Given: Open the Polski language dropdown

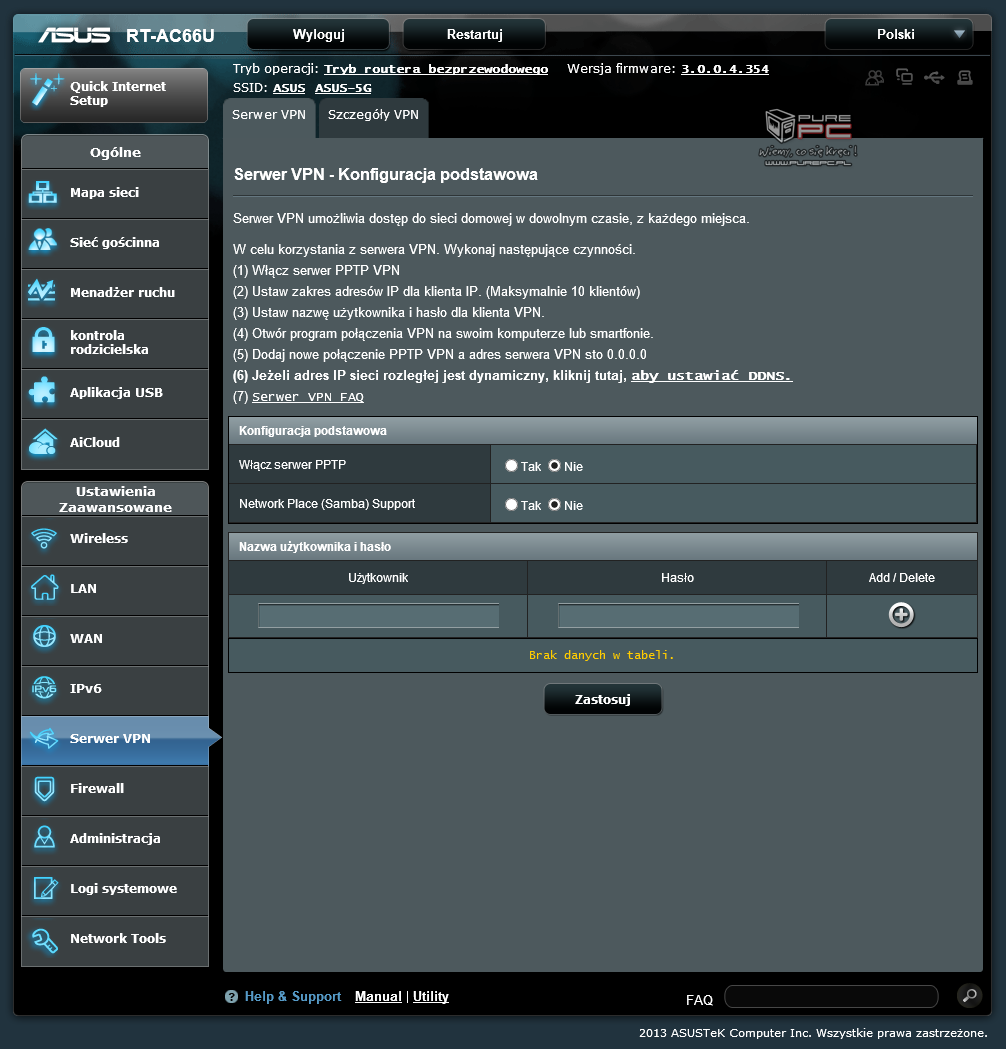Looking at the screenshot, I should (898, 34).
